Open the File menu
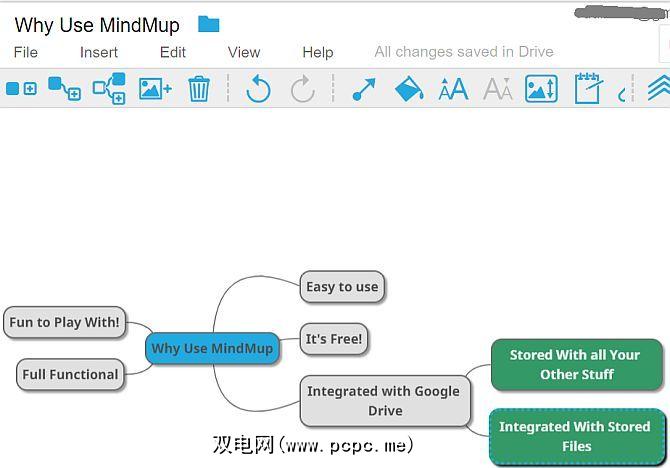This screenshot has width=670, height=468. pyautogui.click(x=26, y=52)
